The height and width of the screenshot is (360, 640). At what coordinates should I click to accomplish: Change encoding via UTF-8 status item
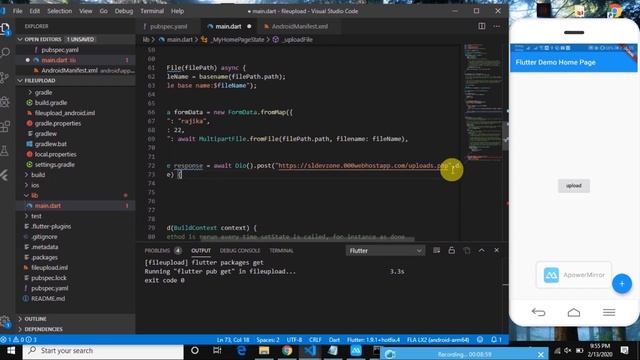[294, 340]
